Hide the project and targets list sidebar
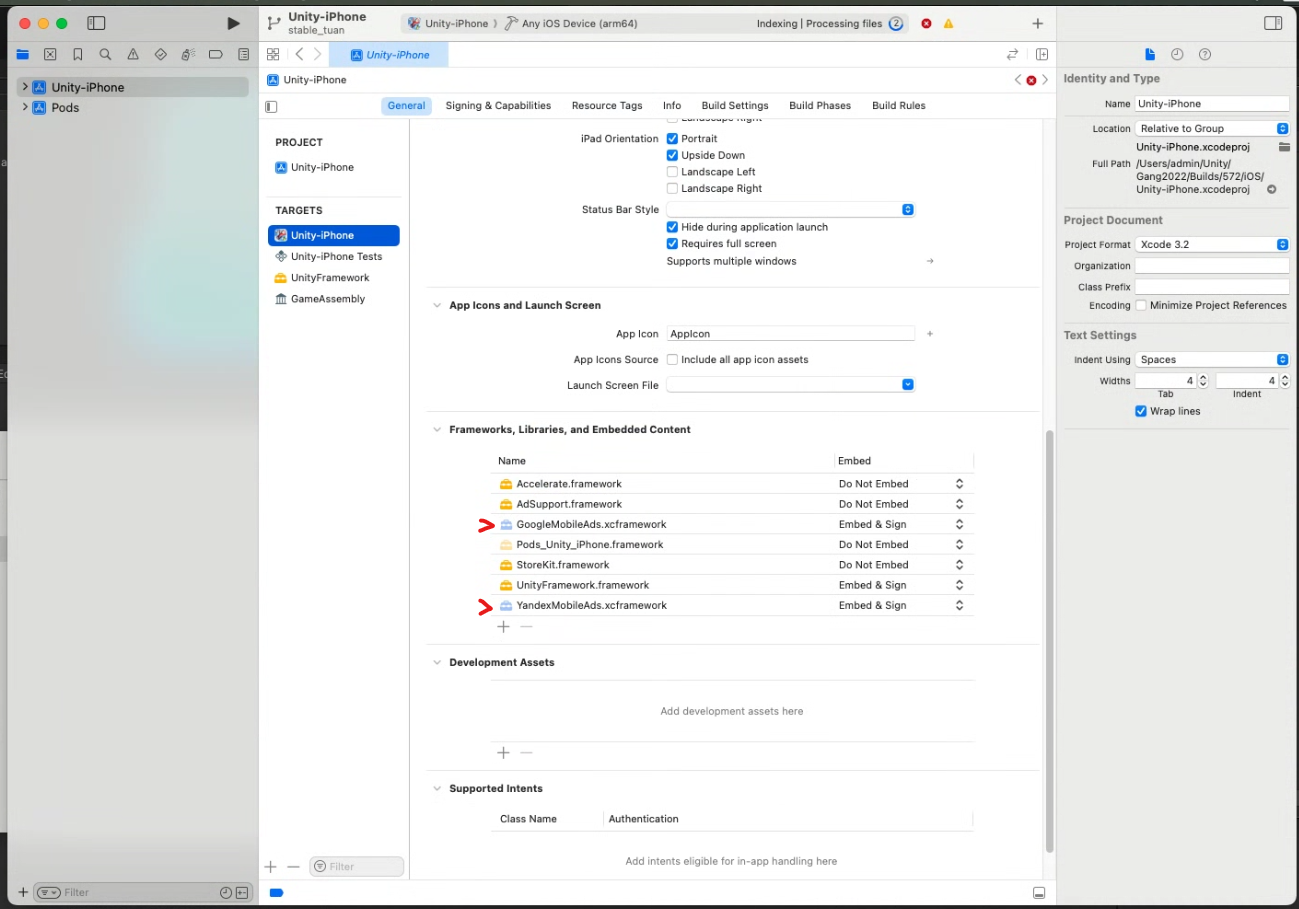The height and width of the screenshot is (909, 1299). (271, 106)
